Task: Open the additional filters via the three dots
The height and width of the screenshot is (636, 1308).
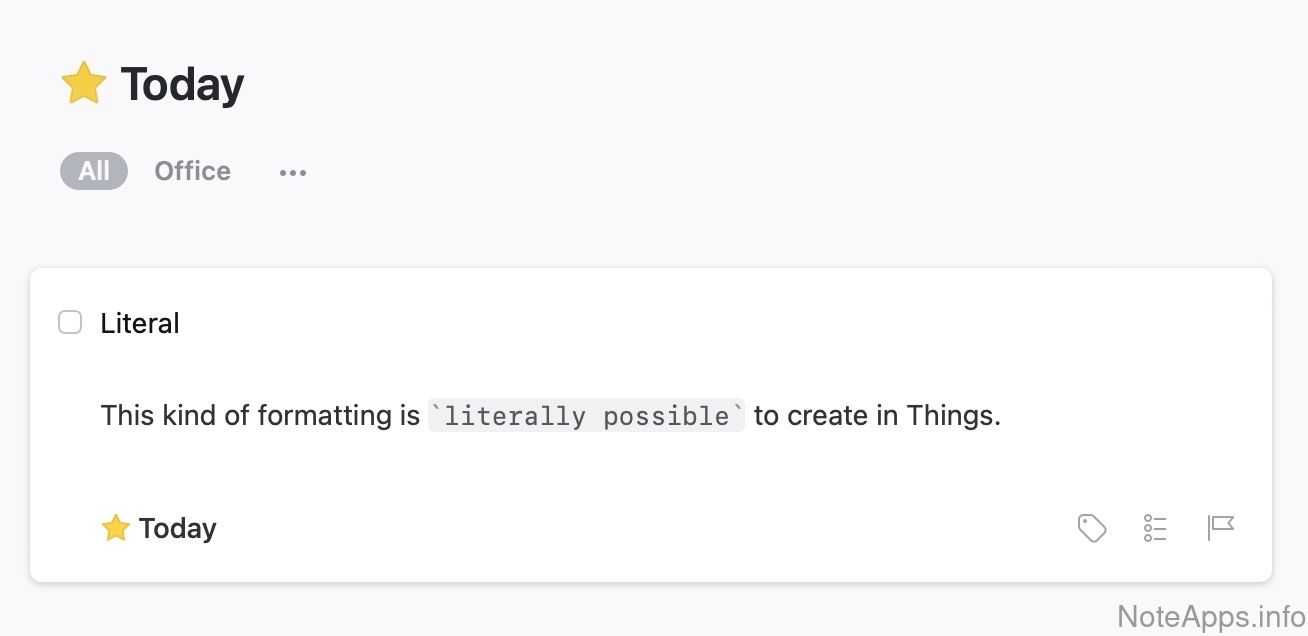Action: click(x=292, y=172)
